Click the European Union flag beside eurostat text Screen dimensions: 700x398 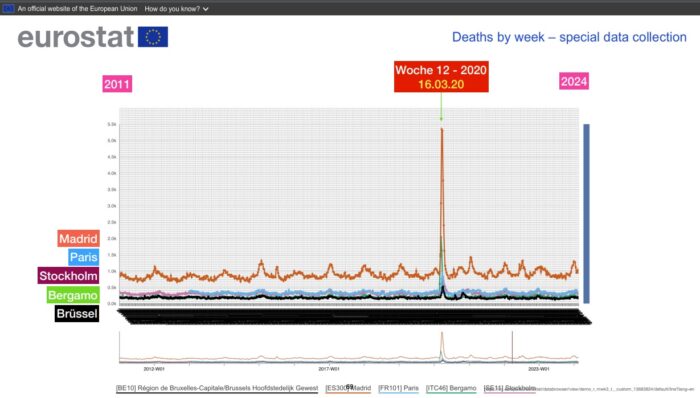tap(153, 37)
